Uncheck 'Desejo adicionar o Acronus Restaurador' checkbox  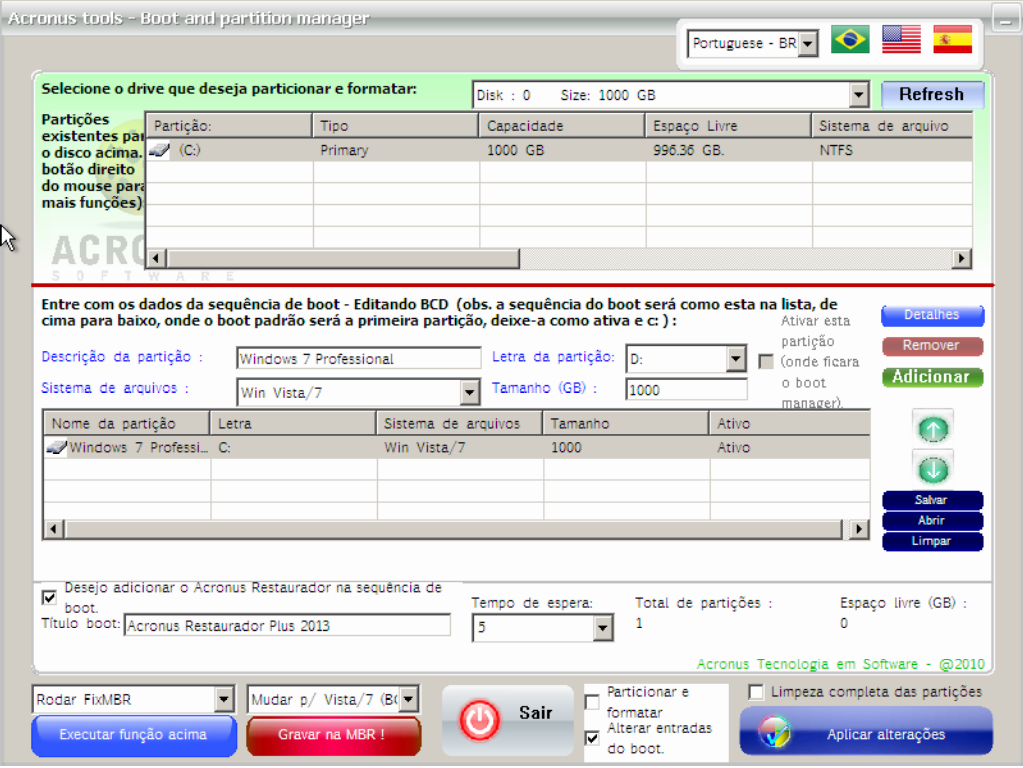(49, 597)
